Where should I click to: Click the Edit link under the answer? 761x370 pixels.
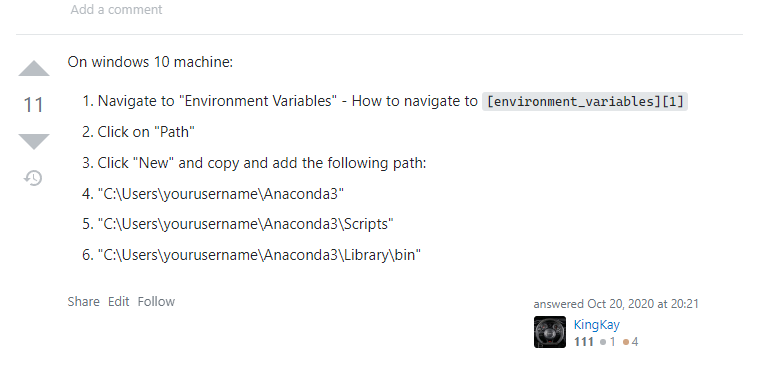click(118, 302)
